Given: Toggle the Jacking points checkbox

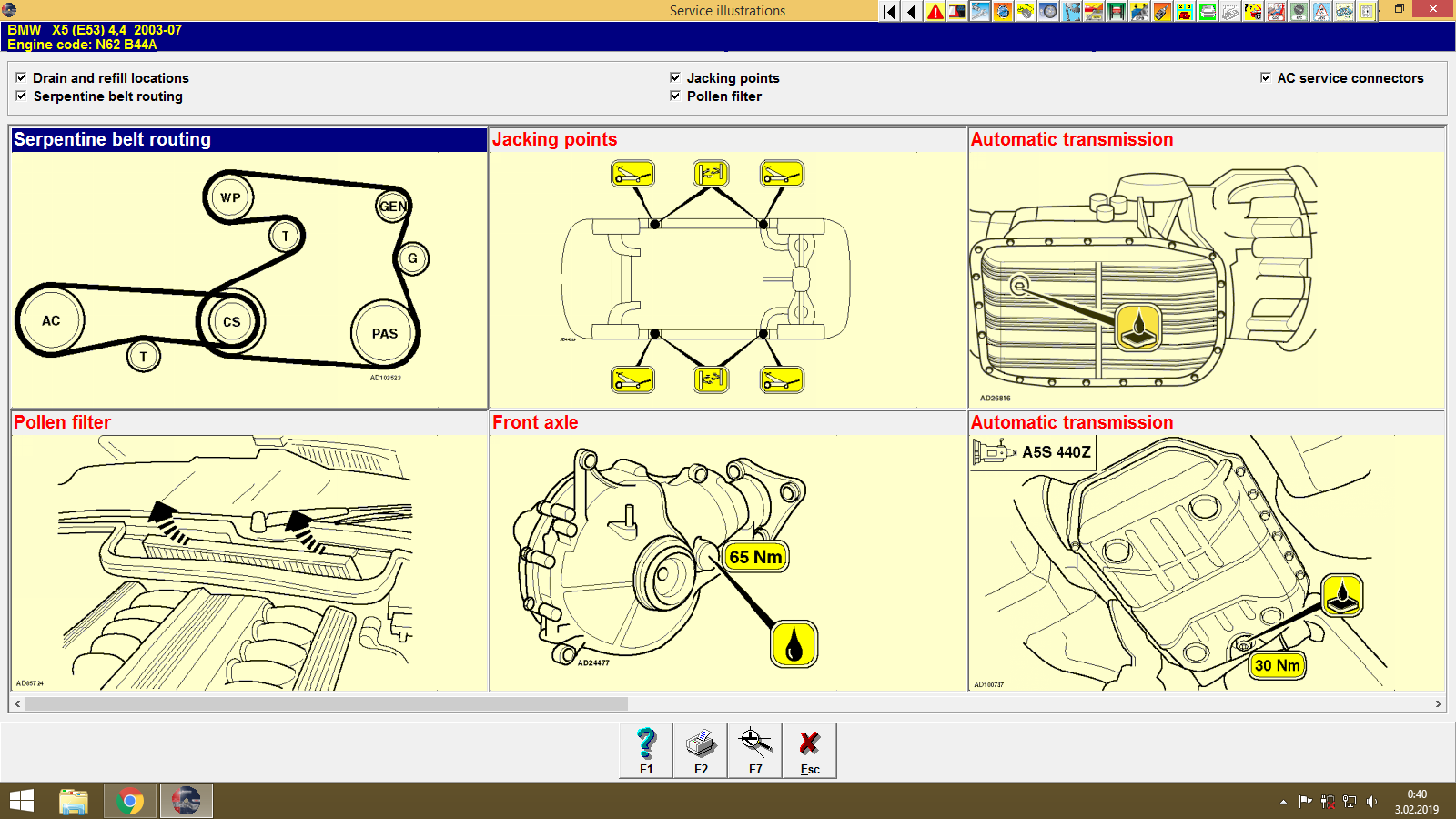Looking at the screenshot, I should click(x=675, y=77).
